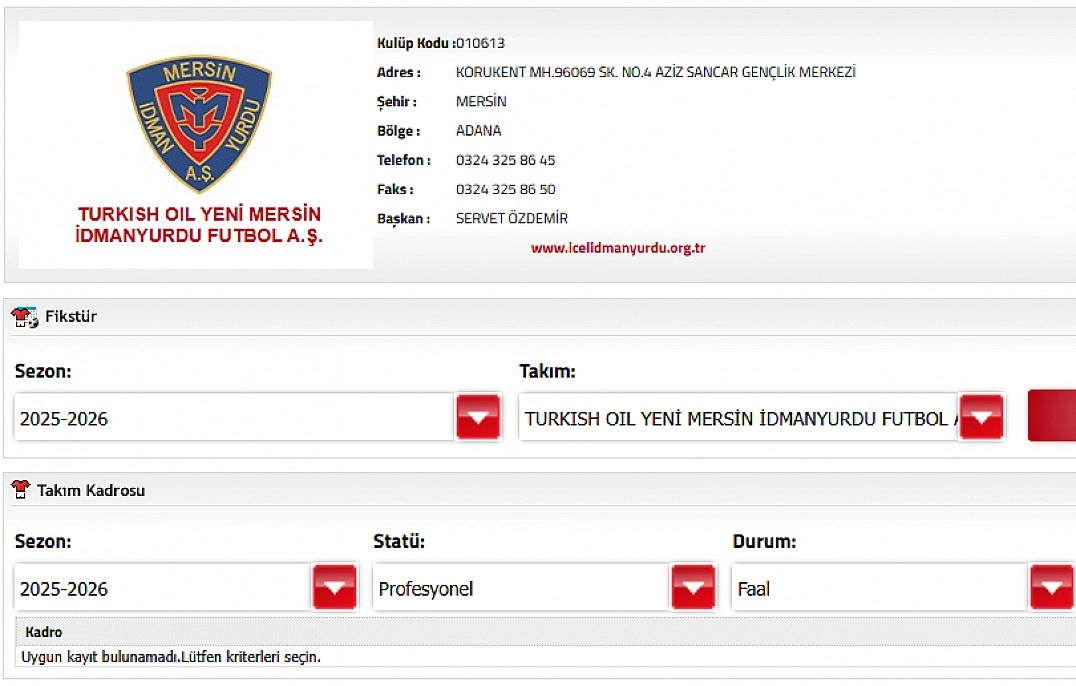The image size is (1076, 686).
Task: Open the Fikstür Sezon dropdown arrow
Action: (x=478, y=417)
